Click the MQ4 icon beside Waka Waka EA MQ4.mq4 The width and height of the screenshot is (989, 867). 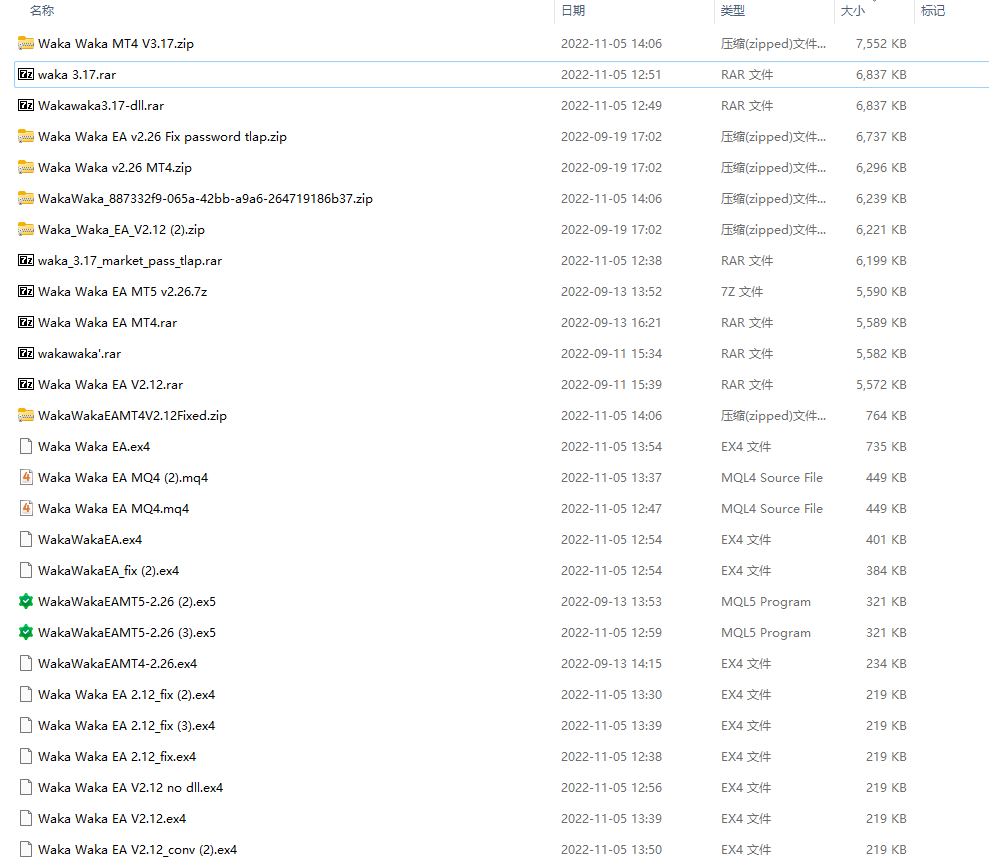click(x=26, y=509)
